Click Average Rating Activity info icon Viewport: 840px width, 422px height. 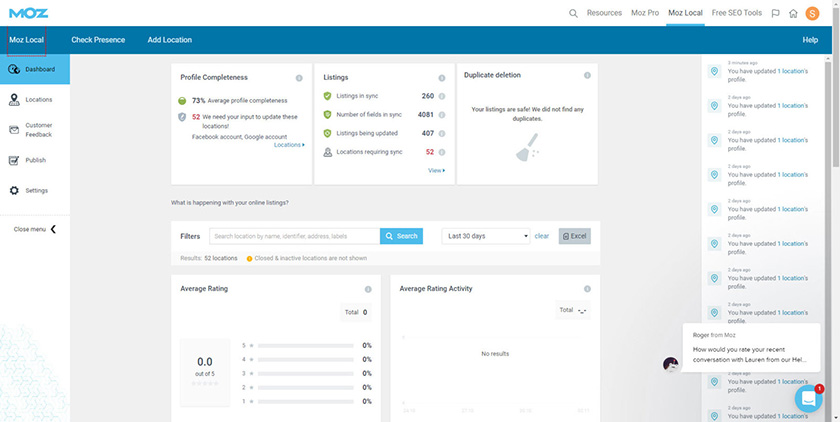587,289
